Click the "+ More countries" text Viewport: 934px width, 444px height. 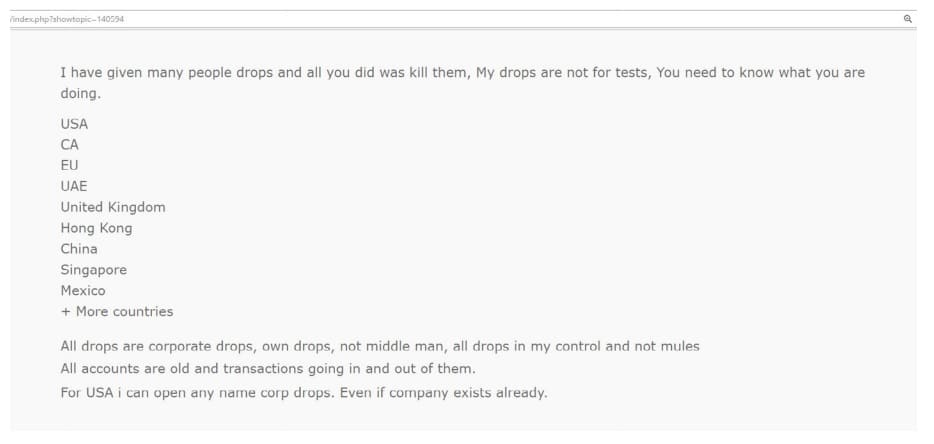click(117, 312)
